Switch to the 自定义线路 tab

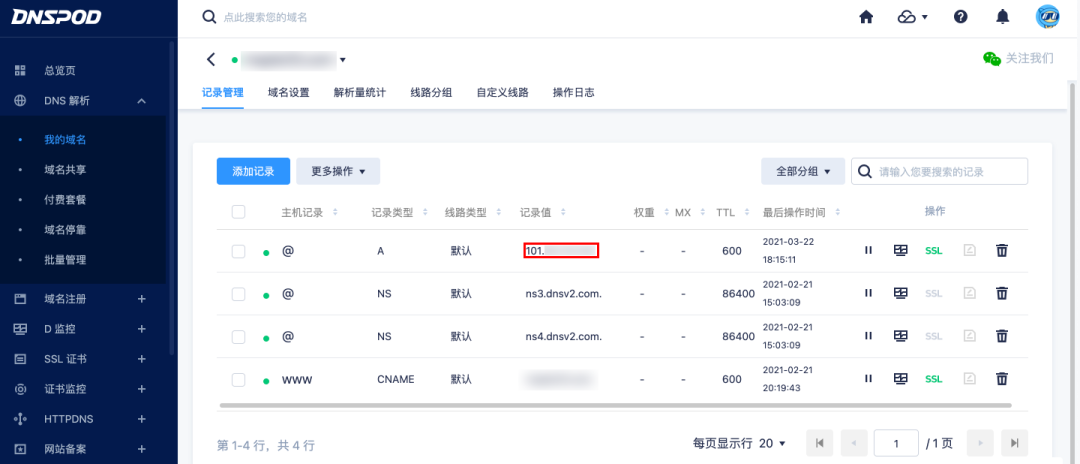pos(502,92)
